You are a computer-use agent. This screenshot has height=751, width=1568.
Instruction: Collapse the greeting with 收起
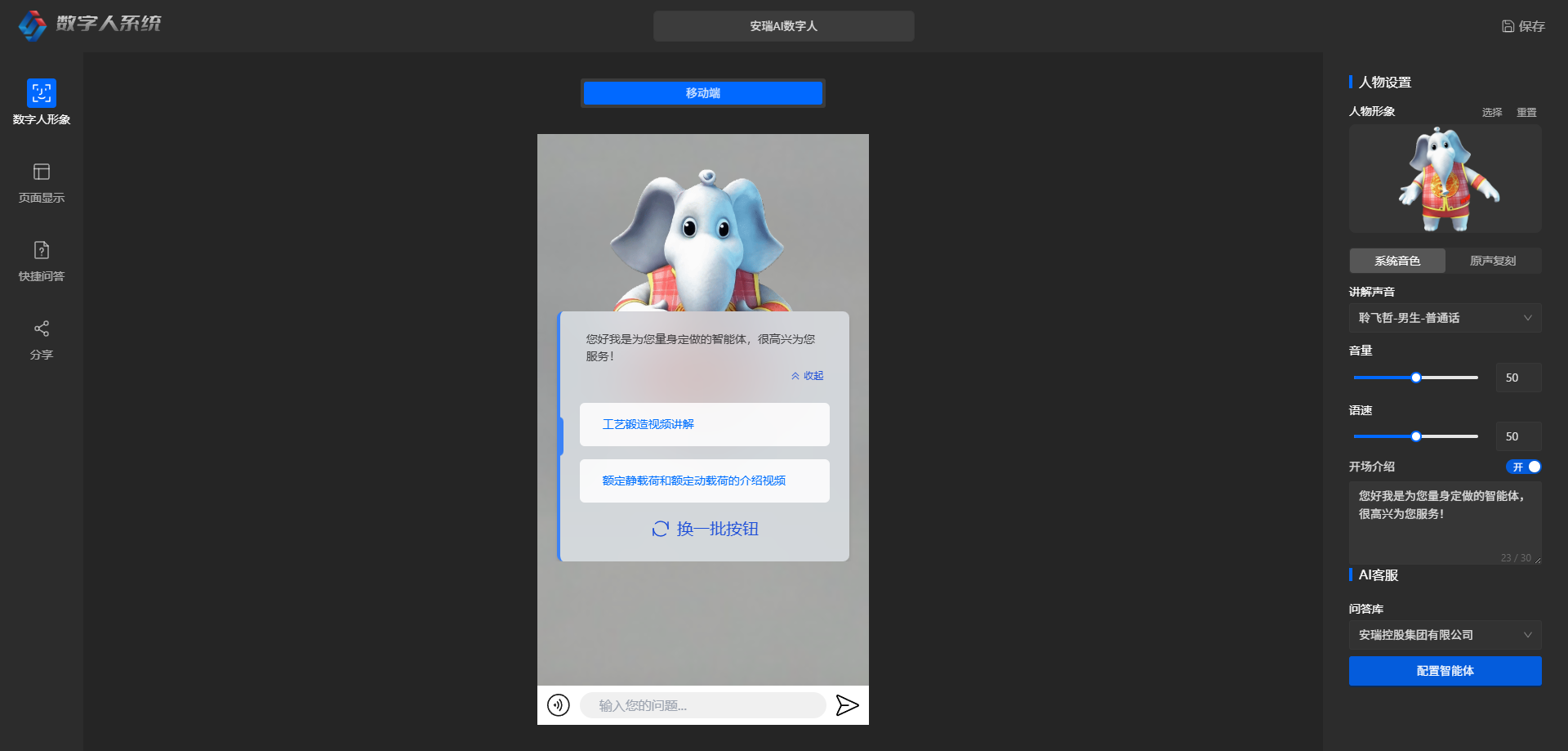point(807,375)
